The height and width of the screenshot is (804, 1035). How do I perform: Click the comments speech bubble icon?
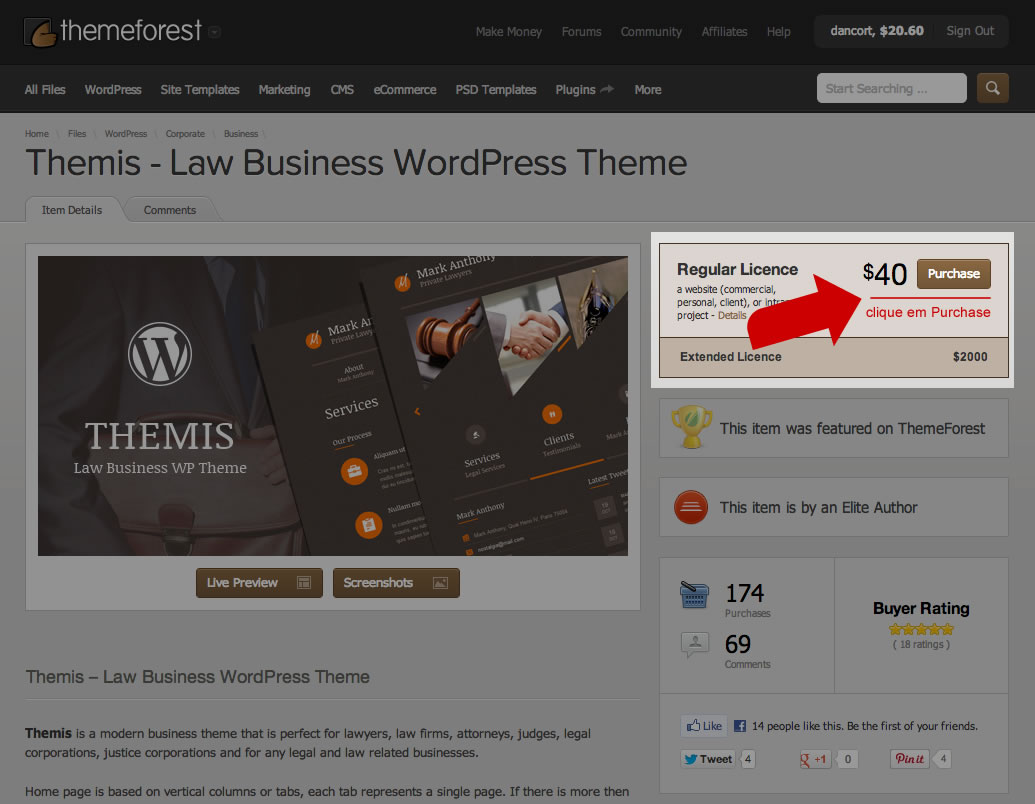click(694, 644)
